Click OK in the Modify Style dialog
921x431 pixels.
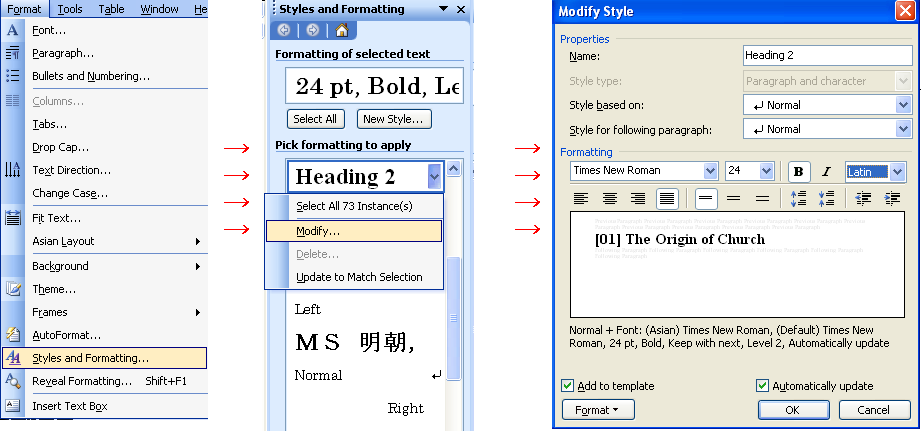(x=792, y=410)
